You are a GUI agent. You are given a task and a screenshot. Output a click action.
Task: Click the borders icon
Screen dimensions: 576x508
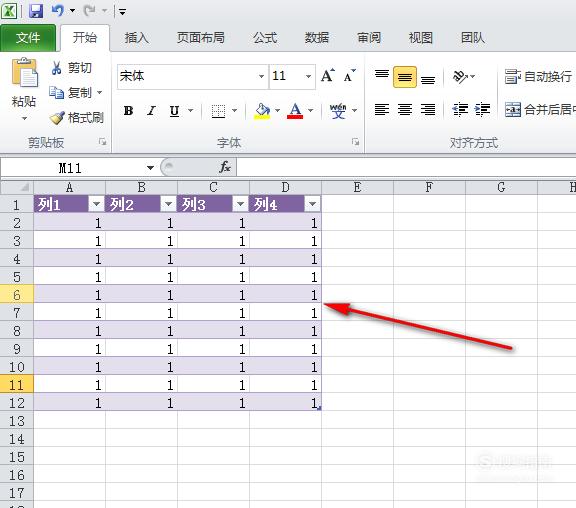(x=218, y=111)
